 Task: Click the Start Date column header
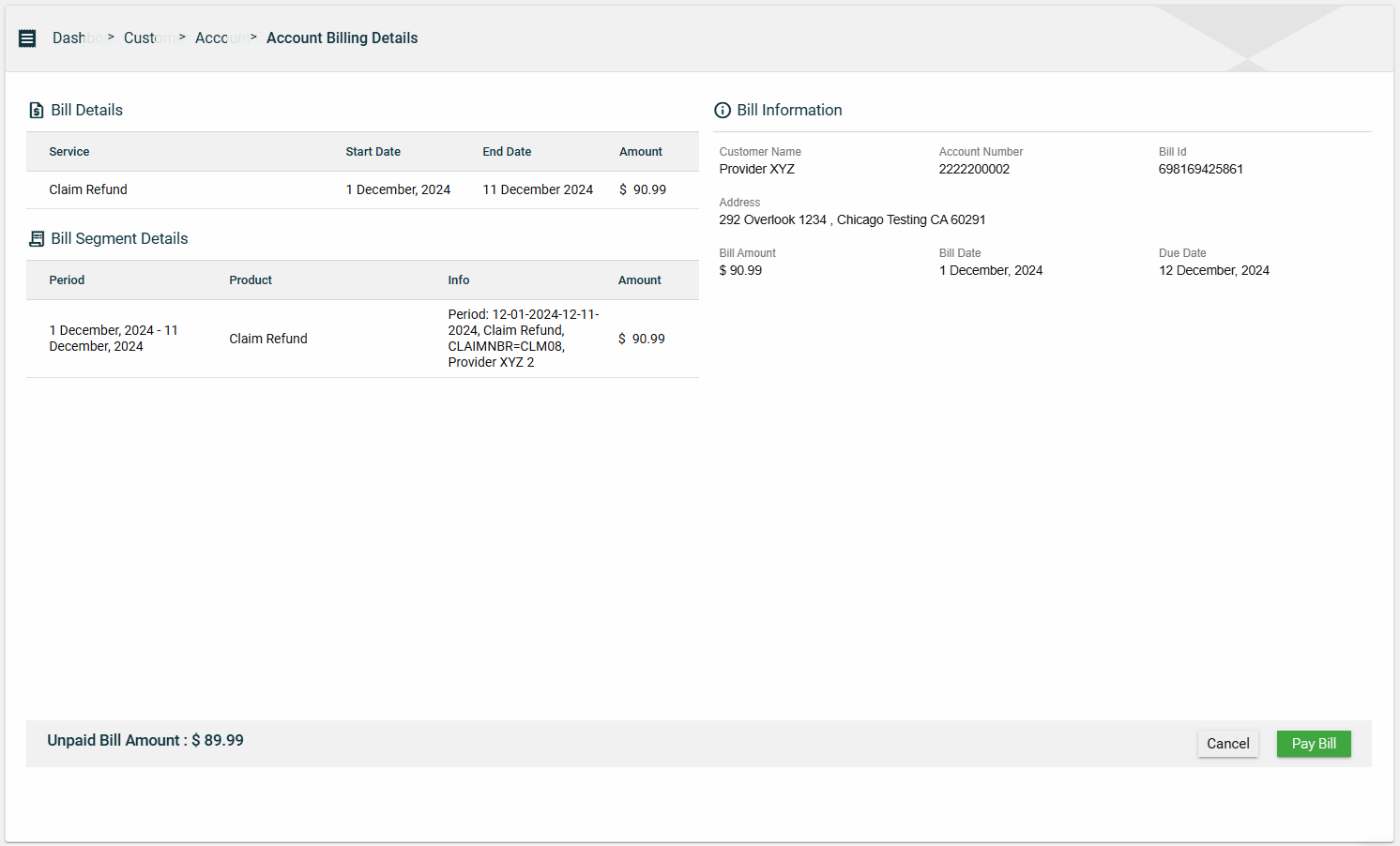click(373, 152)
